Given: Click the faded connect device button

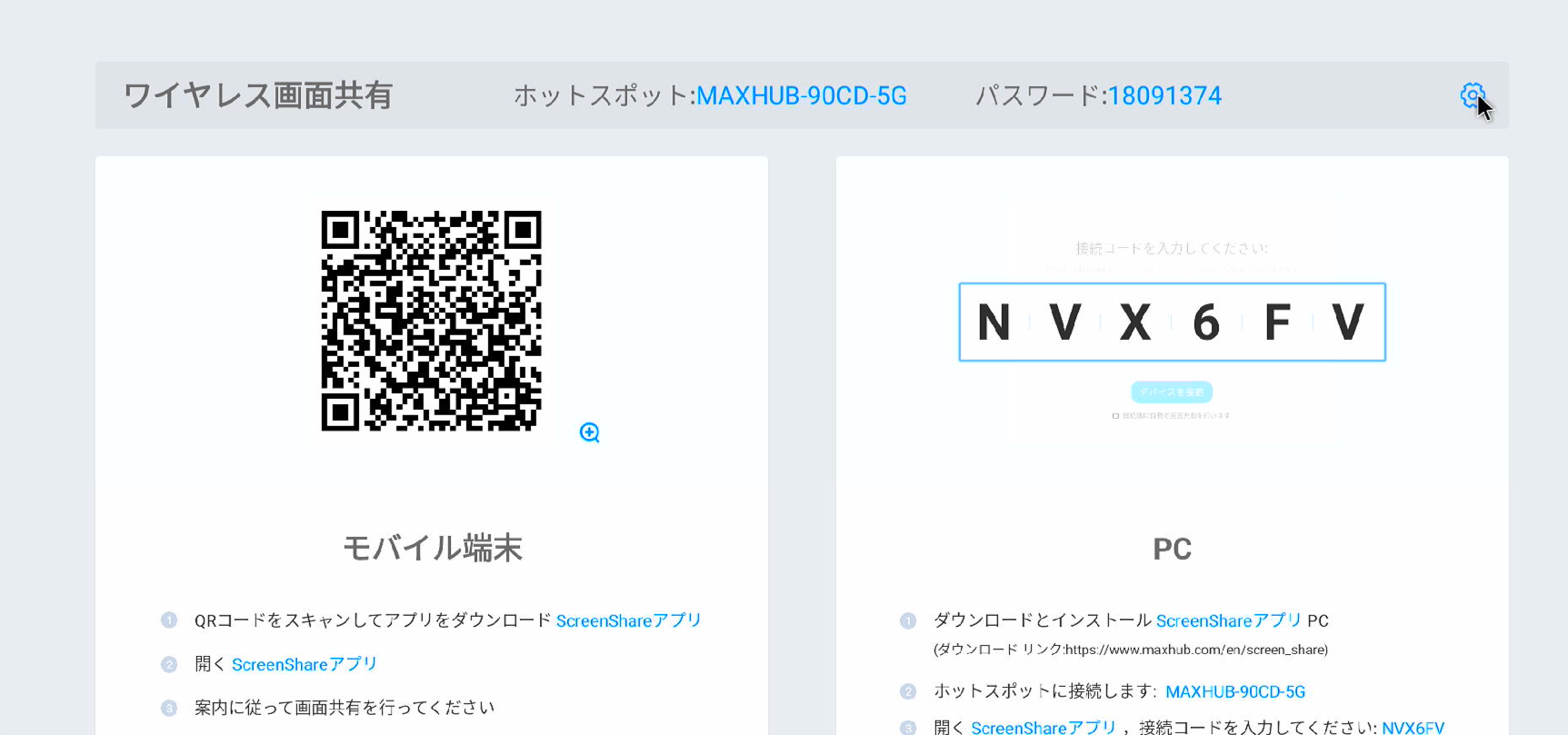Looking at the screenshot, I should pyautogui.click(x=1172, y=392).
